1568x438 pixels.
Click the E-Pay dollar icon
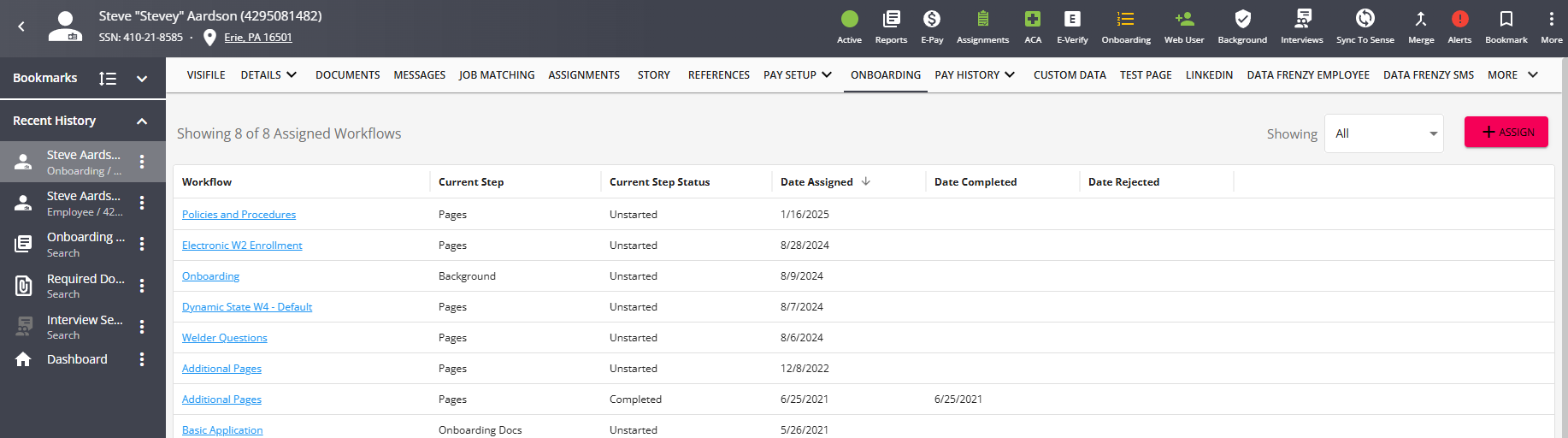point(932,20)
